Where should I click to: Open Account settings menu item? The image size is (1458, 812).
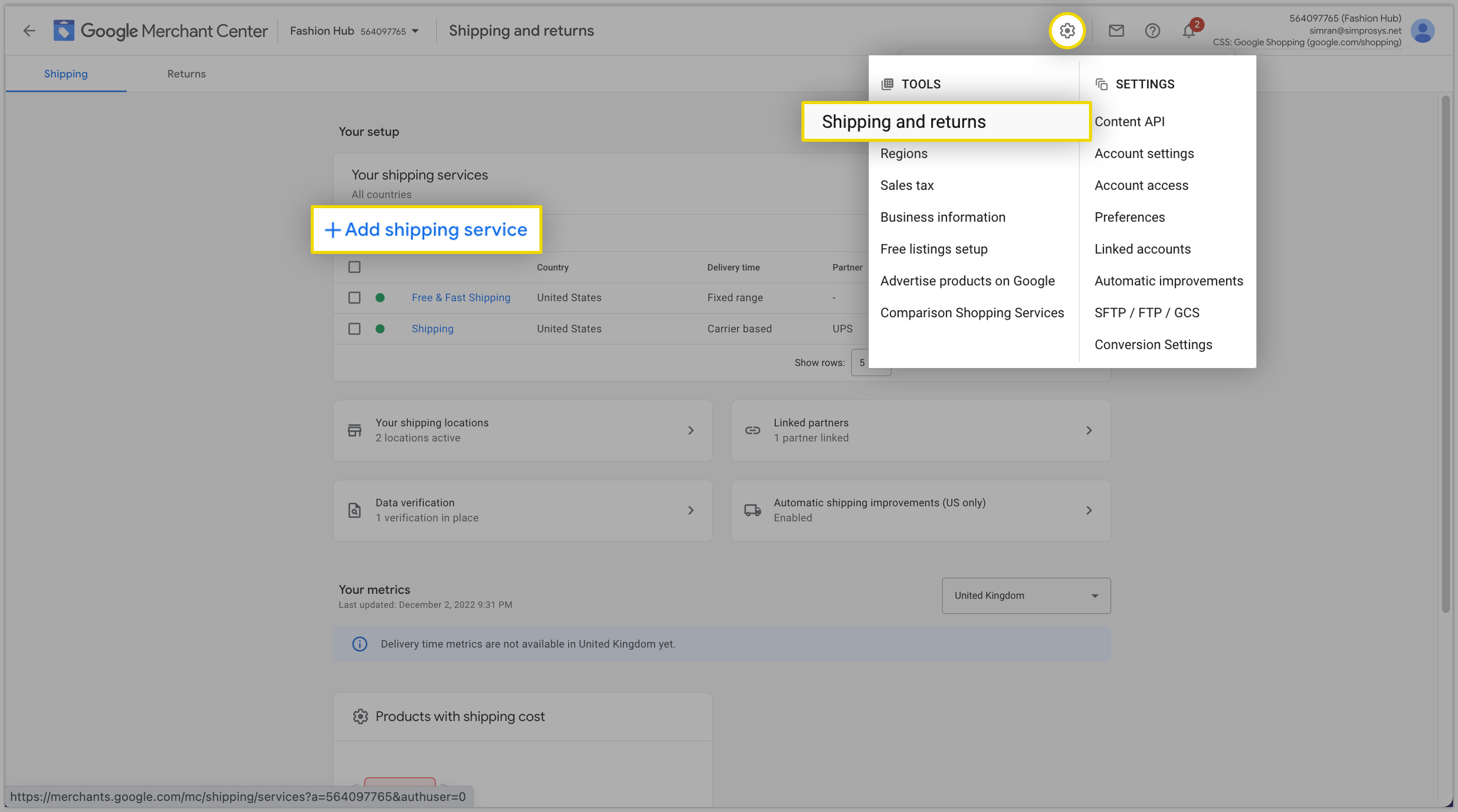(1144, 153)
